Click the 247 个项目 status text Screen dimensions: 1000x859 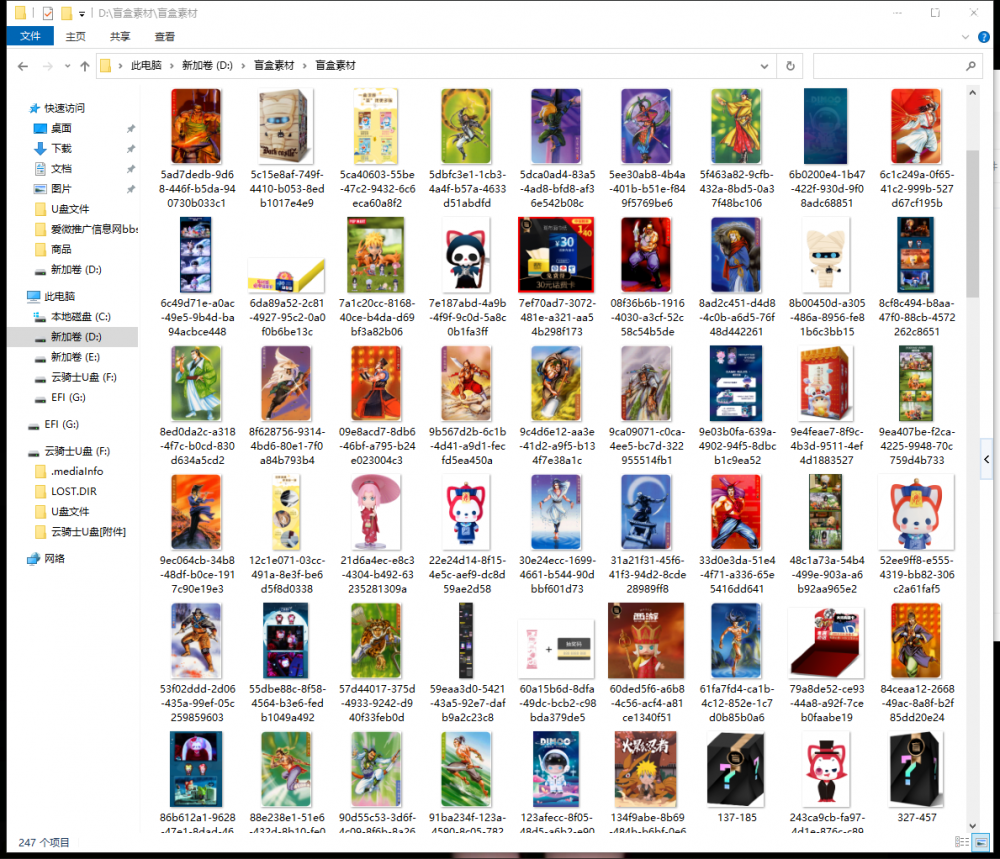click(43, 842)
